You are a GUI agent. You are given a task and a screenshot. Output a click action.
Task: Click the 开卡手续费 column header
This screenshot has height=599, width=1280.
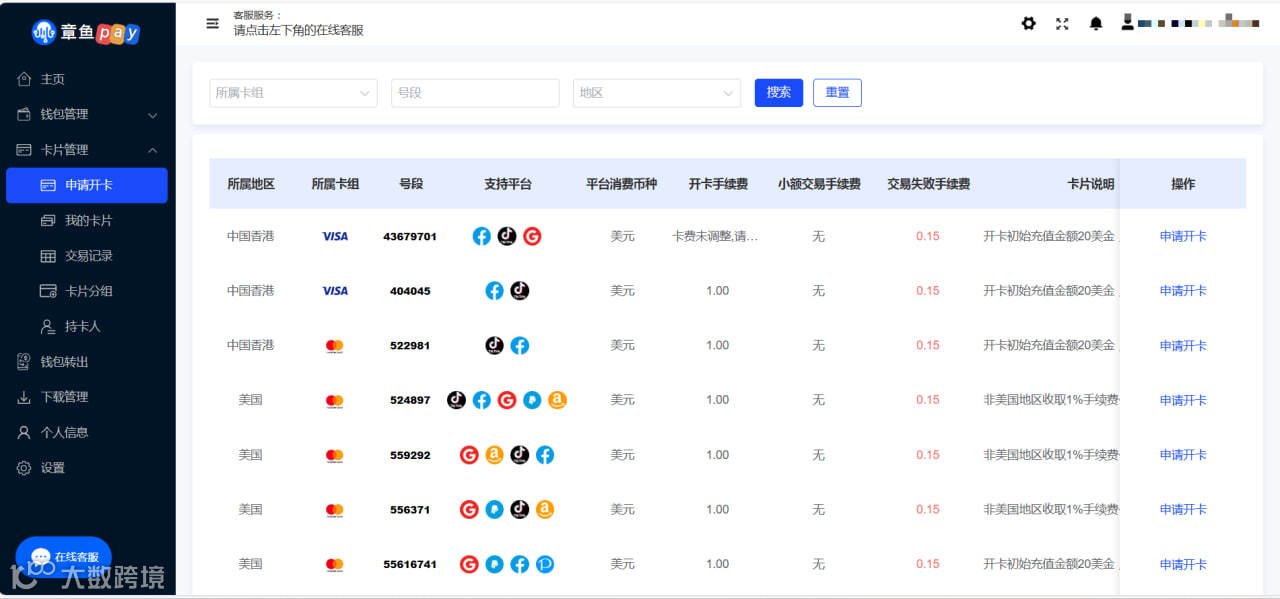point(718,184)
